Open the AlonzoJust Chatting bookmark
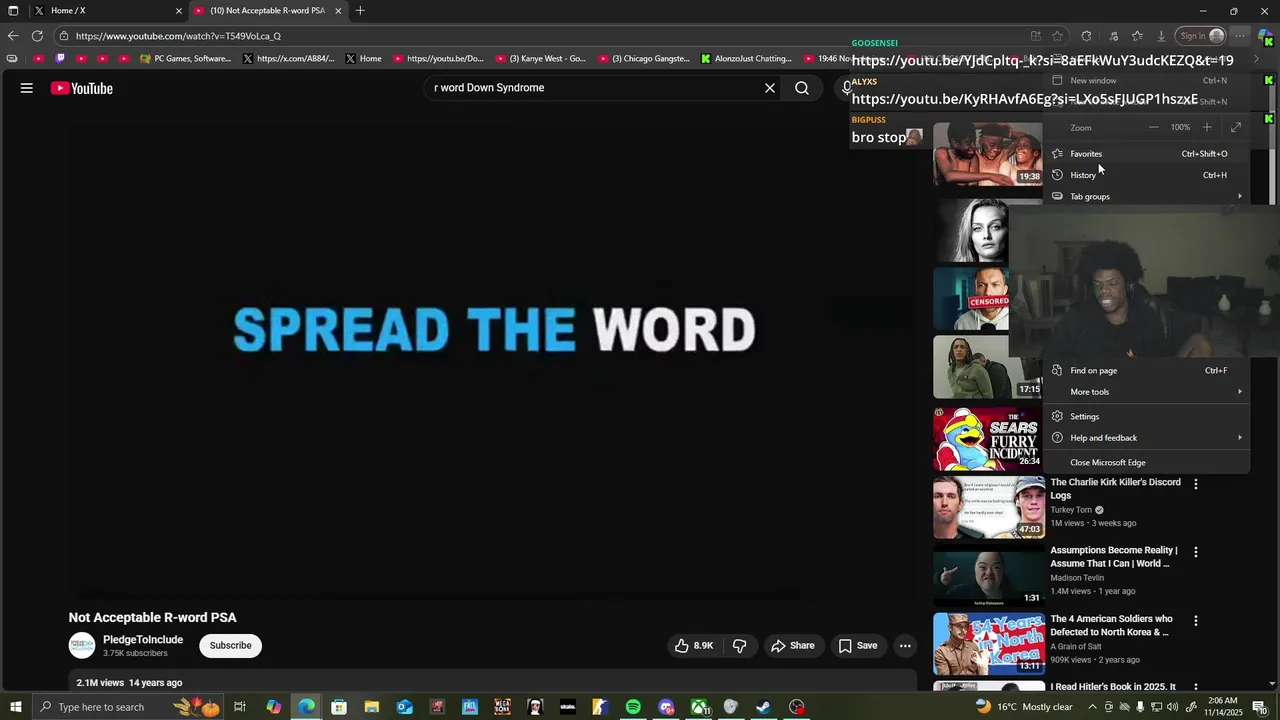This screenshot has width=1280, height=720. pyautogui.click(x=747, y=59)
